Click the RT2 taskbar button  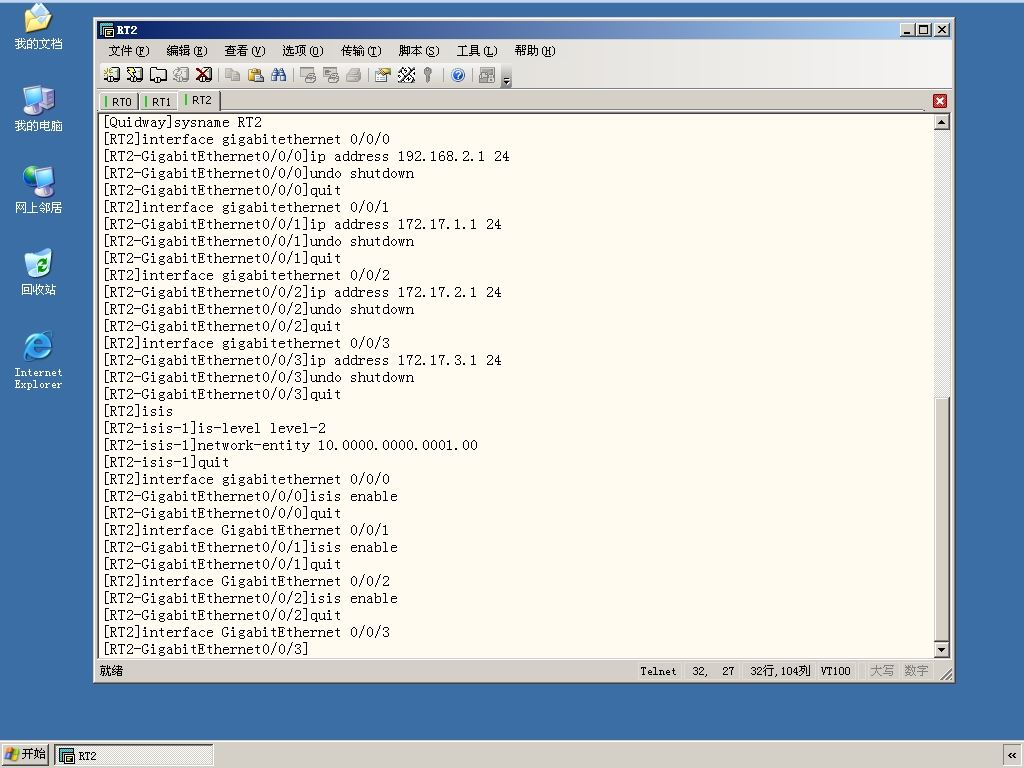point(134,756)
